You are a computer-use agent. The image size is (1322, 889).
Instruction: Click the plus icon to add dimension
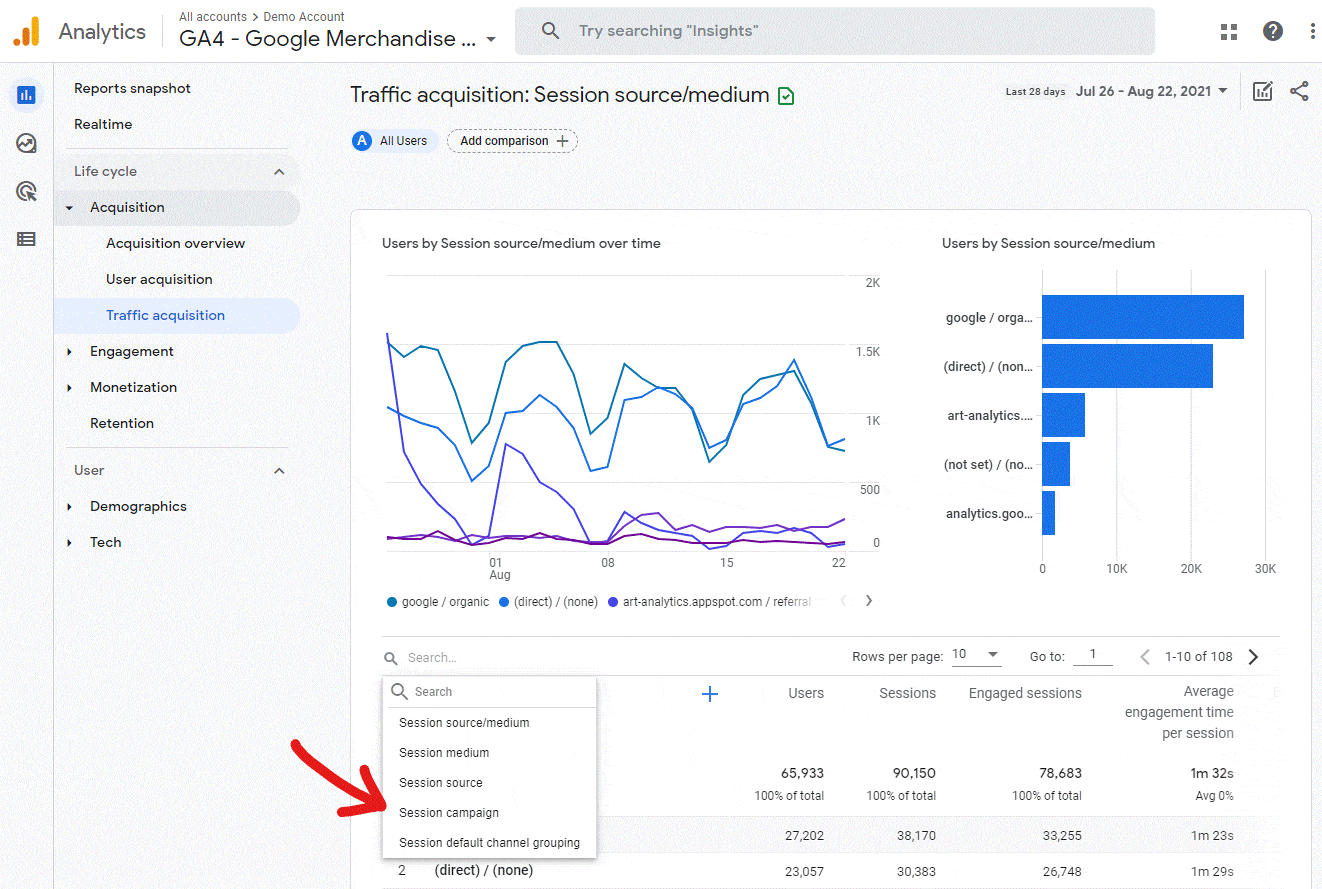point(710,693)
